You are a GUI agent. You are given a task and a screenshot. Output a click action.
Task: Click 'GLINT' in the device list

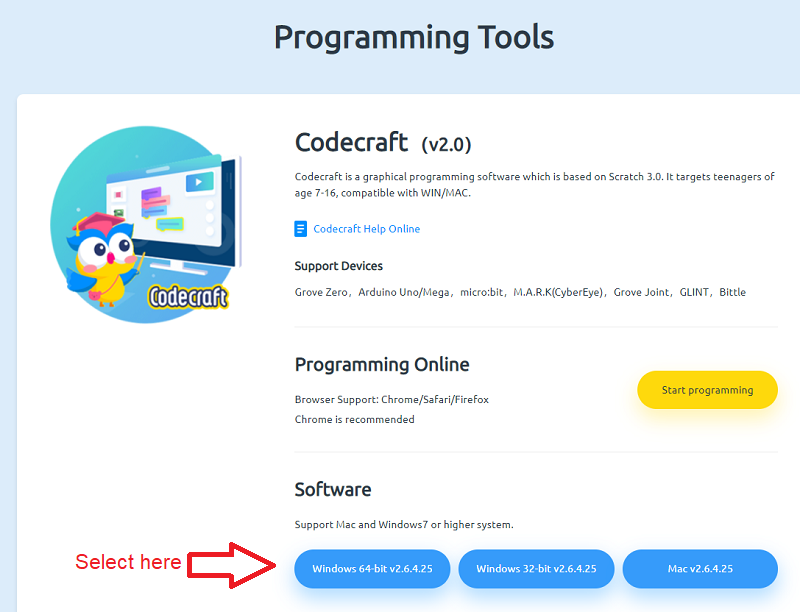pyautogui.click(x=694, y=292)
